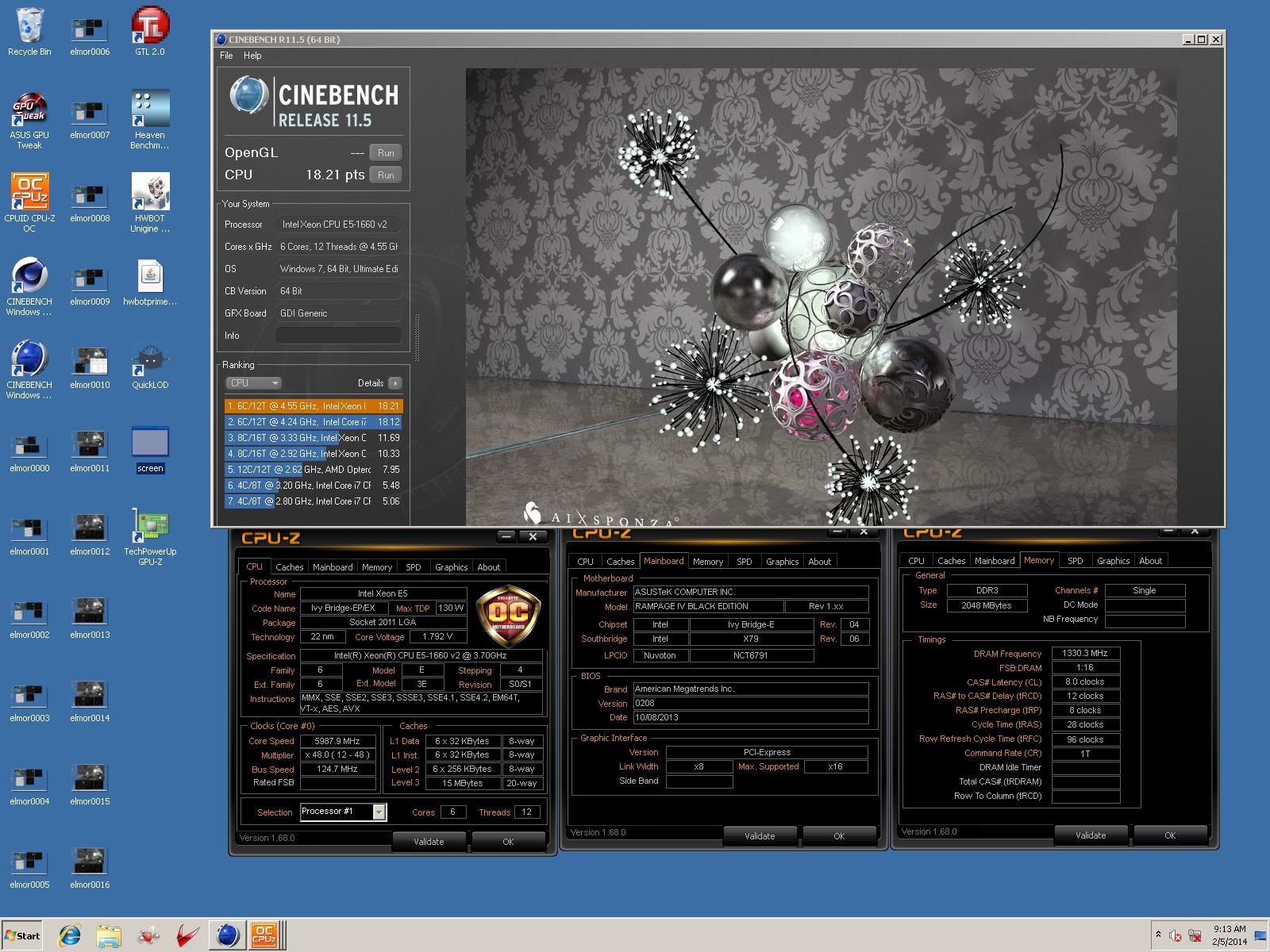Expand ranking Details arrow button
Image resolution: width=1270 pixels, height=952 pixels.
pos(395,383)
